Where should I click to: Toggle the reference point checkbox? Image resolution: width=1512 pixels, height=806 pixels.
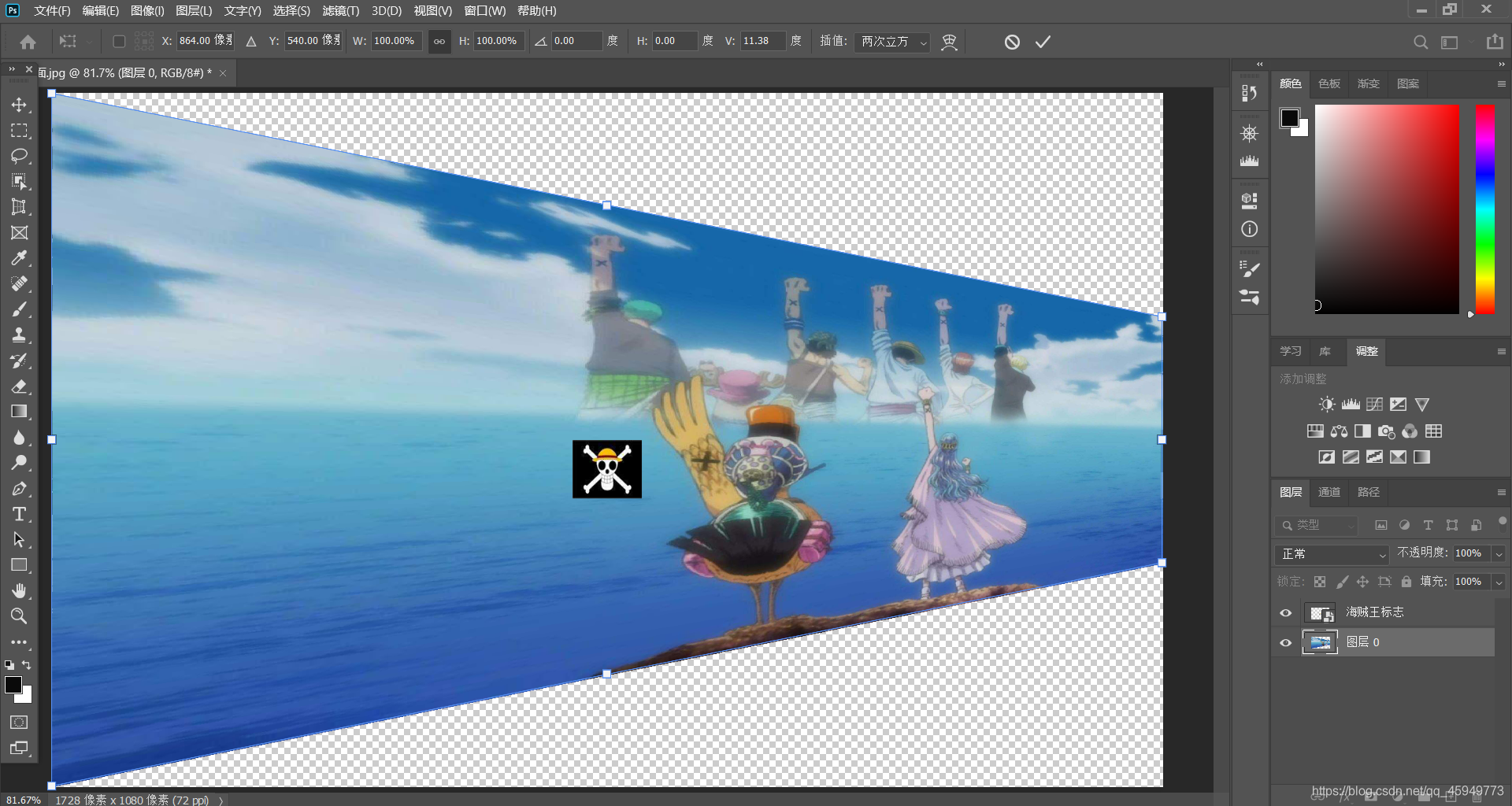pyautogui.click(x=119, y=41)
